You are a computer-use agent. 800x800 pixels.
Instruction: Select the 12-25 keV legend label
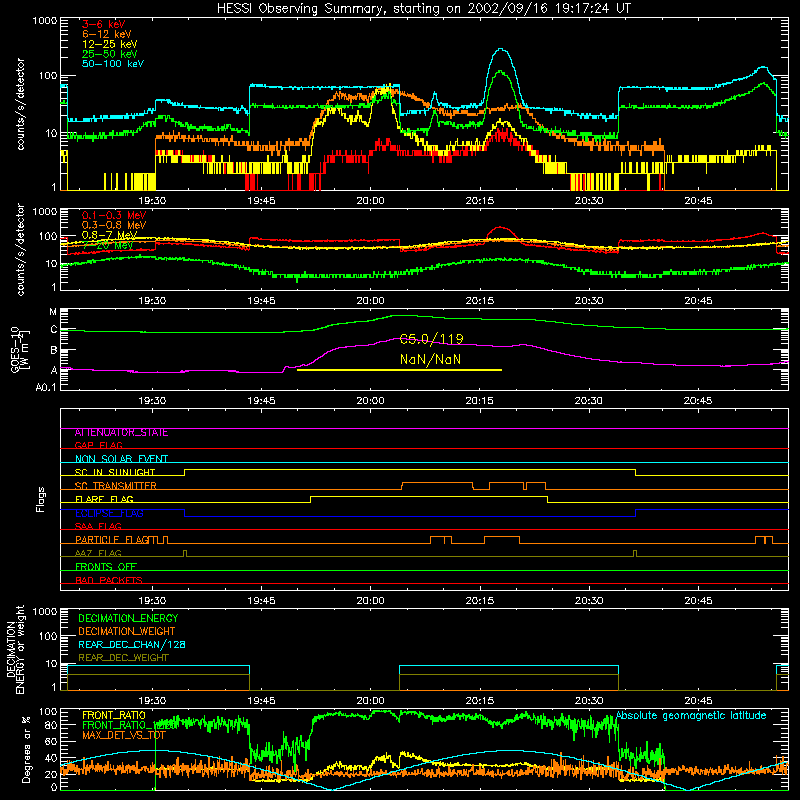(x=110, y=44)
